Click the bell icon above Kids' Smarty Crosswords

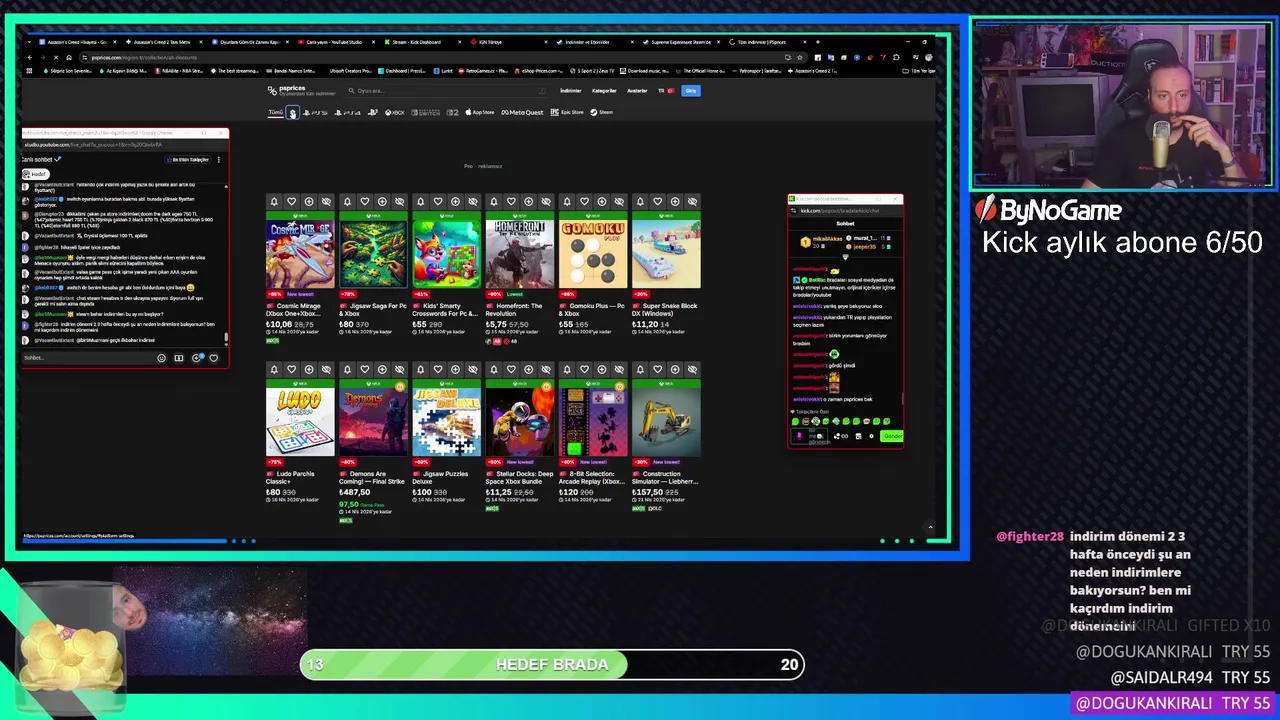[420, 202]
